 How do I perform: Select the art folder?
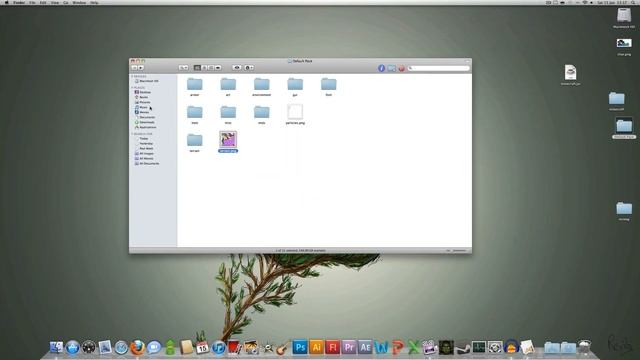[228, 84]
